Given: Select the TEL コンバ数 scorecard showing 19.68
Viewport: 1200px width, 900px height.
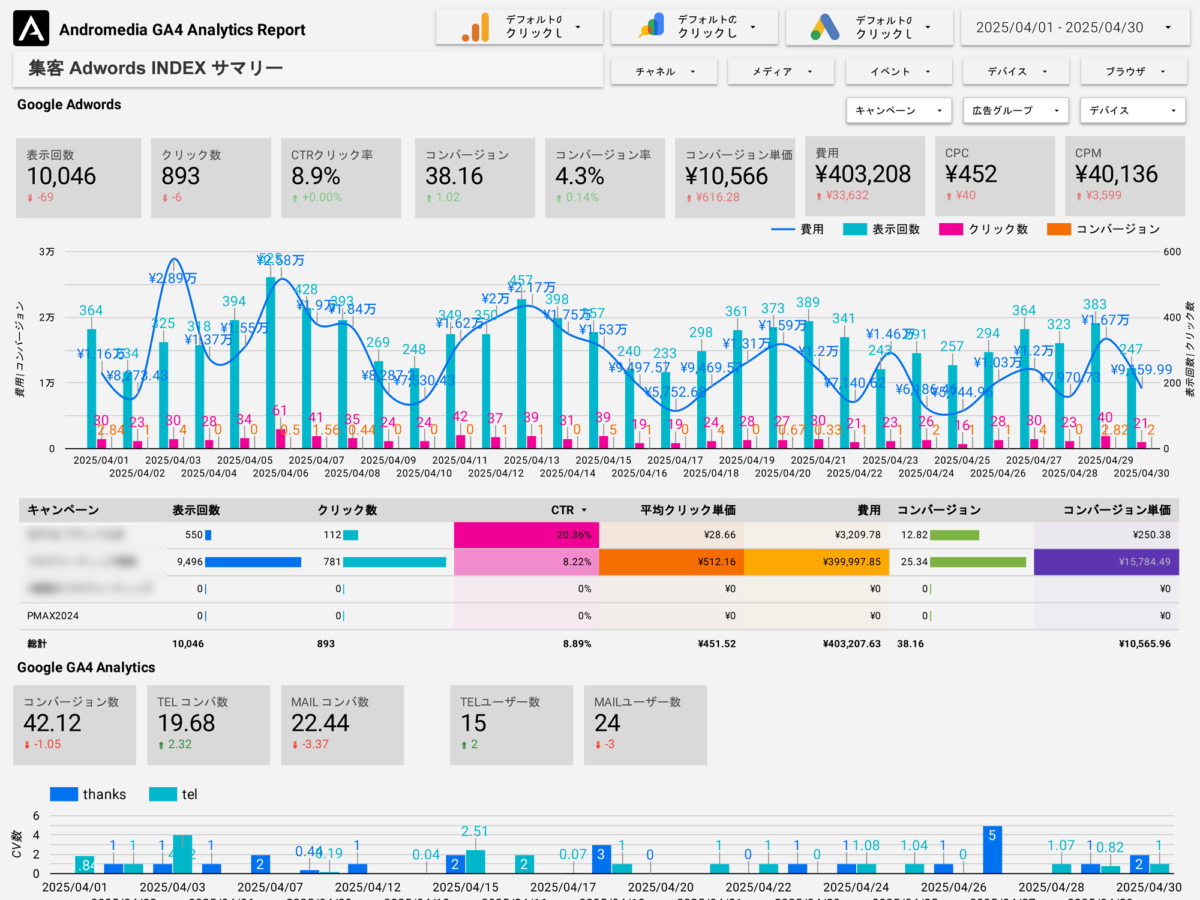Looking at the screenshot, I should (208, 725).
